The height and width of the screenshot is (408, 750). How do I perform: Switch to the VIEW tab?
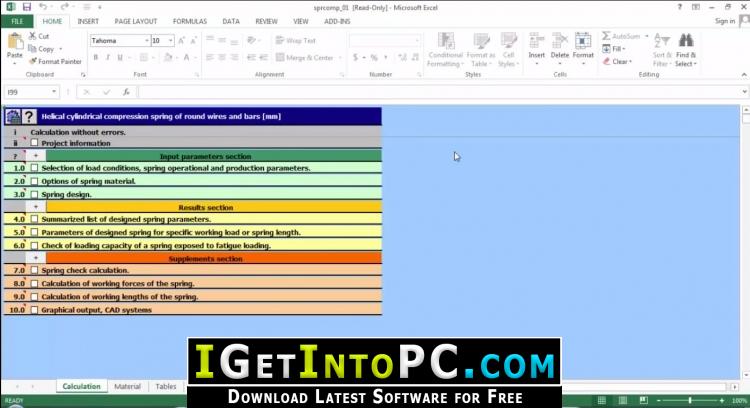(301, 22)
